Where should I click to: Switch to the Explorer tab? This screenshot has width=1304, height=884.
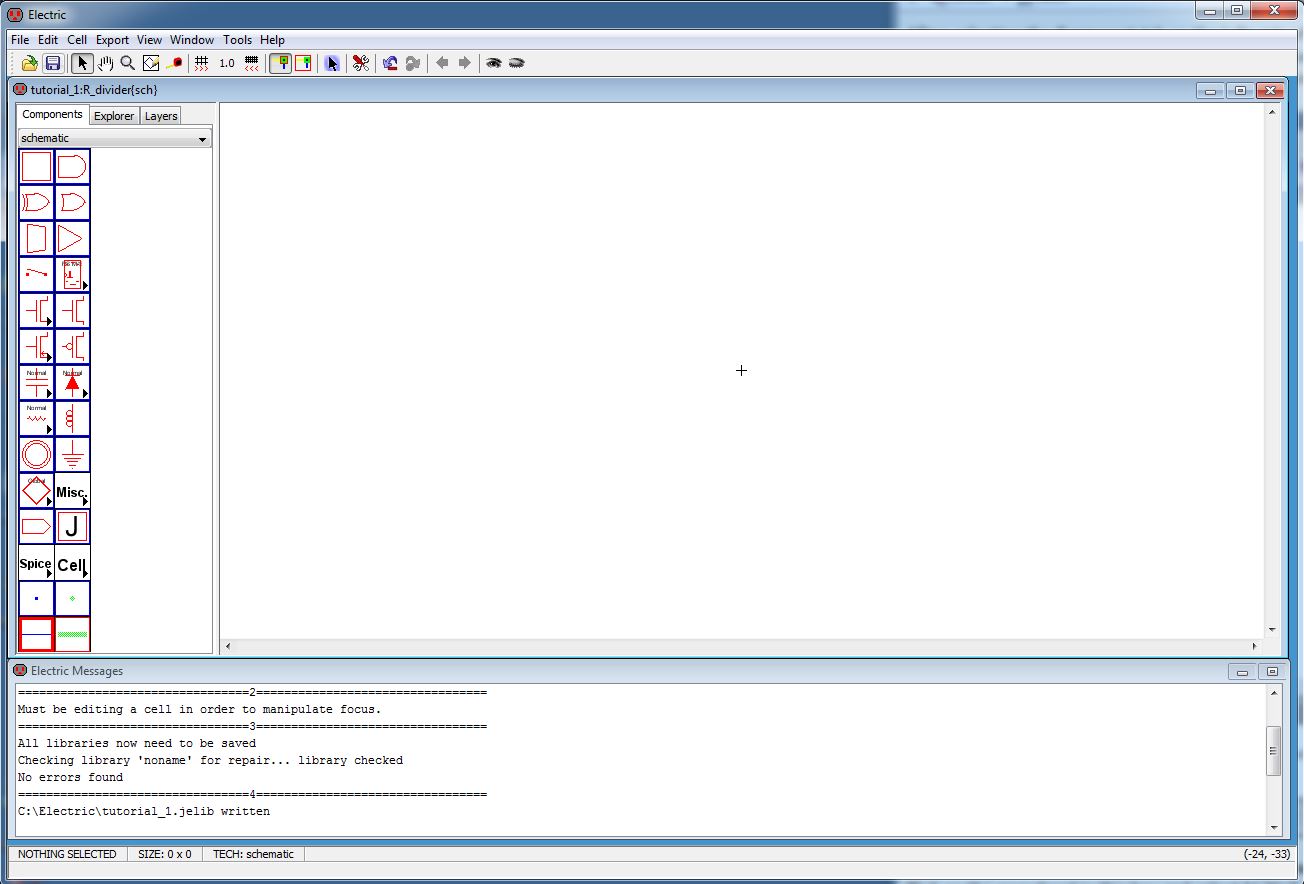(x=114, y=116)
